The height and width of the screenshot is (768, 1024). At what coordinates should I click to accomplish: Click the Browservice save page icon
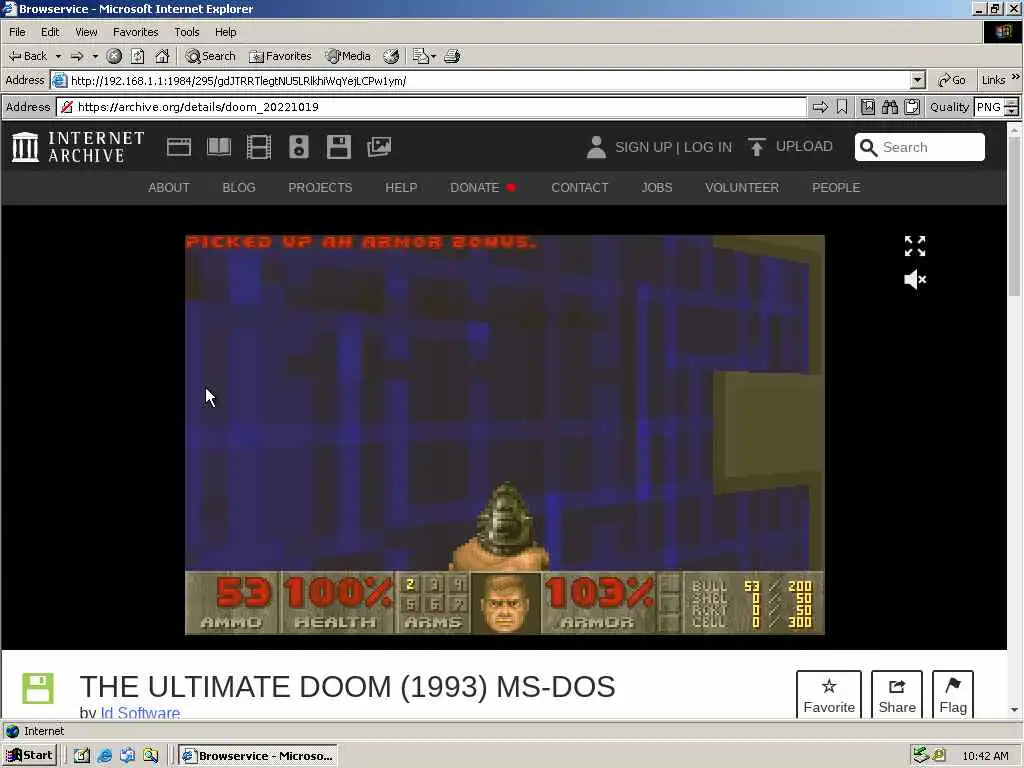[868, 107]
